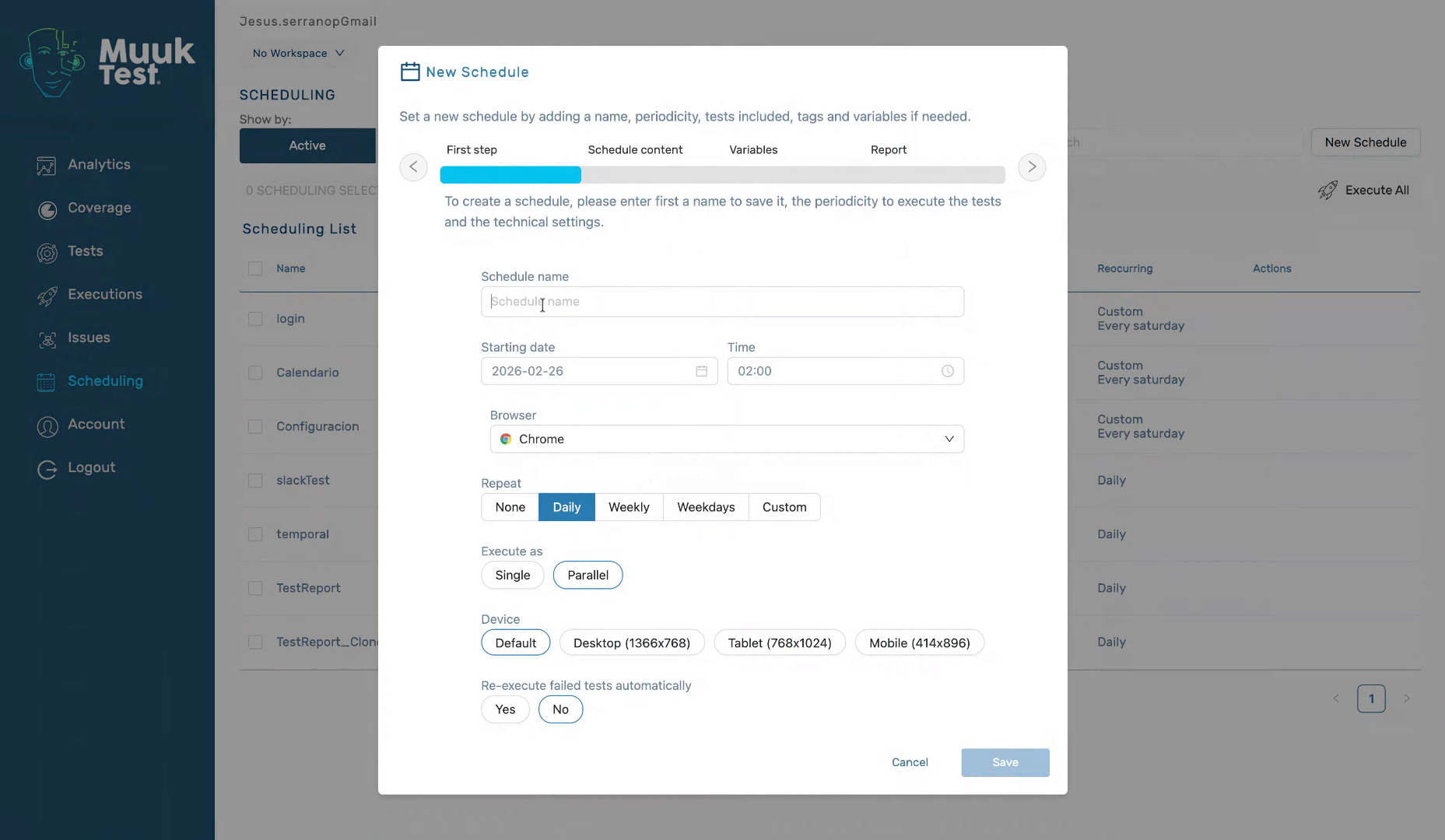
Task: View Issues via its sidebar icon
Action: 47,338
